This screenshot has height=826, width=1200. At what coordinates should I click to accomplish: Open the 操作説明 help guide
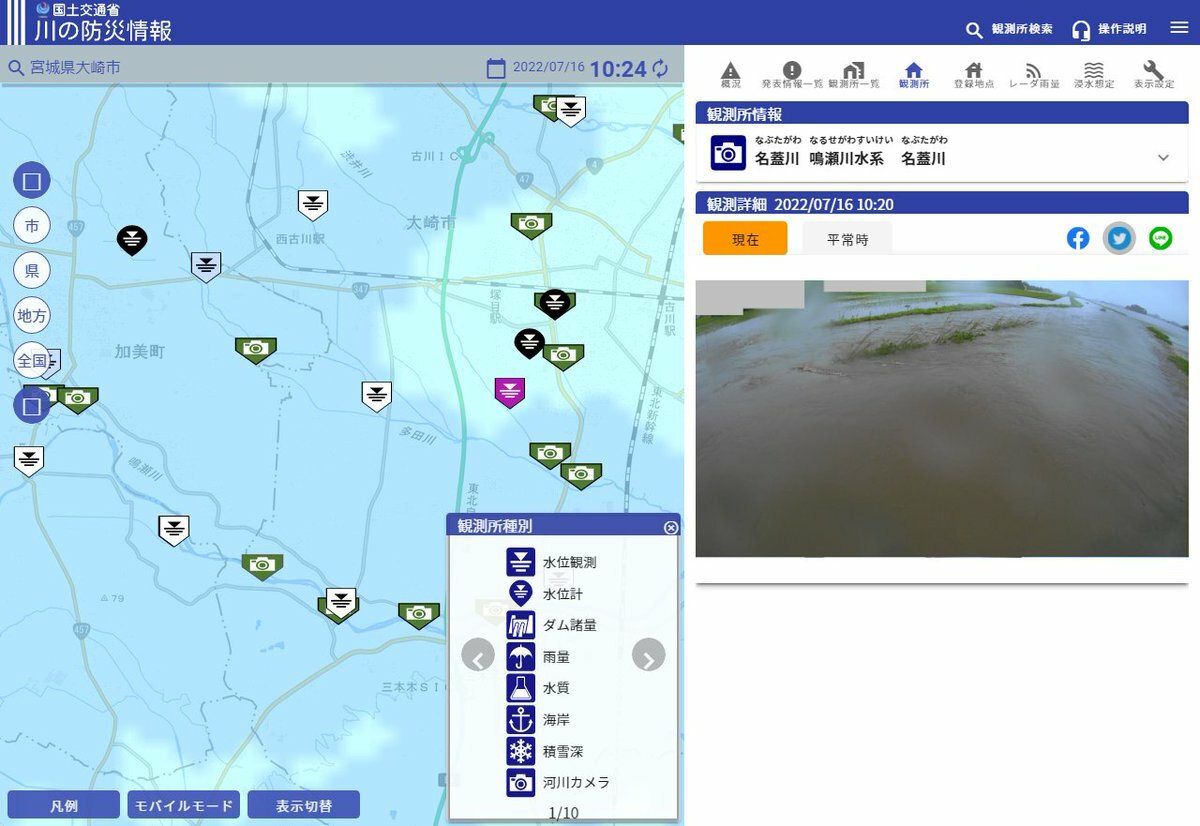point(1109,29)
